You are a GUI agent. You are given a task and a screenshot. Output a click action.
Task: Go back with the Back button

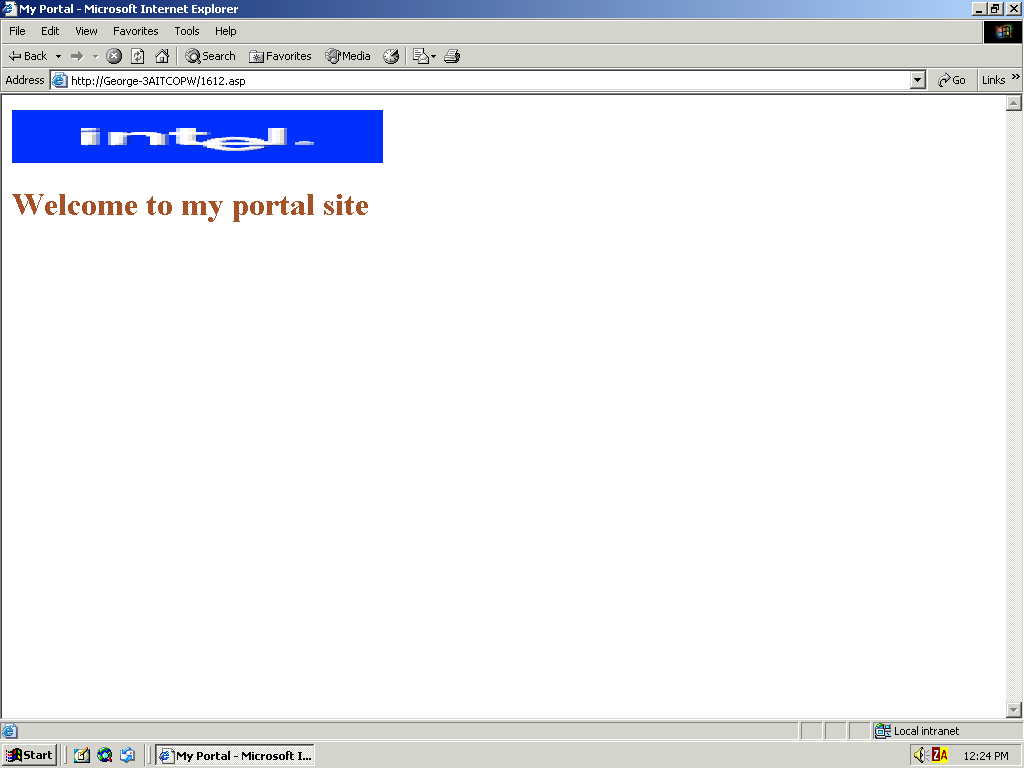[28, 56]
